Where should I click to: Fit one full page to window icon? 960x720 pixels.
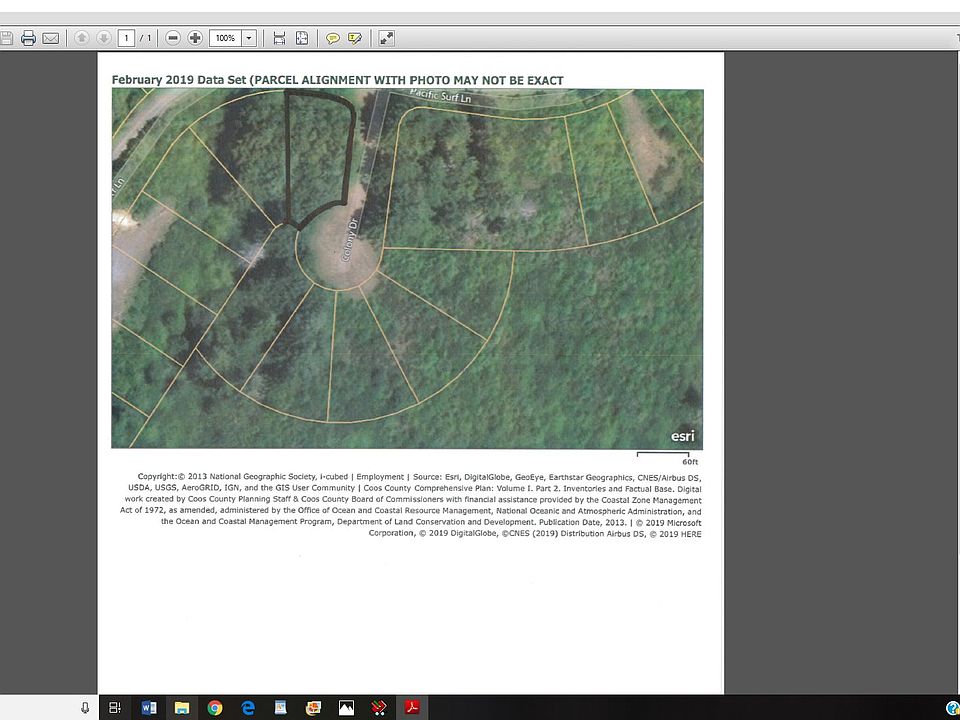pos(302,38)
